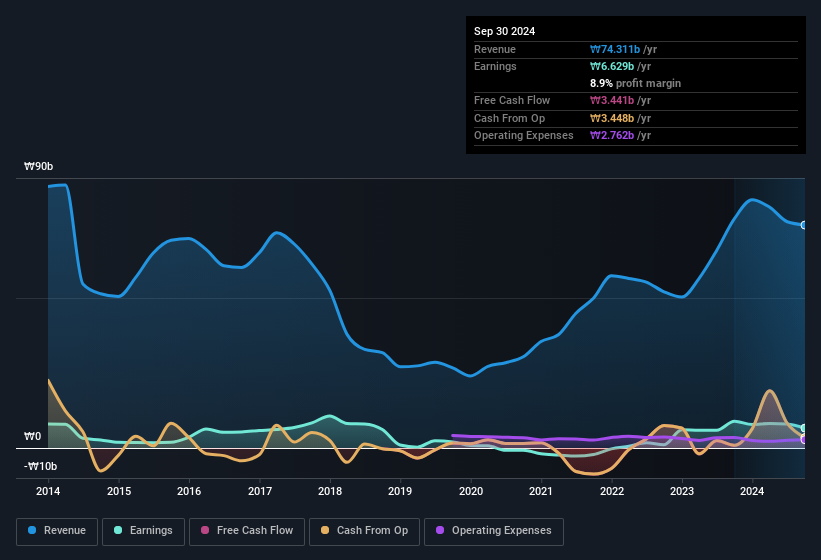Viewport: 821px width, 560px height.
Task: Toggle the Revenue series legend button
Action: point(57,531)
